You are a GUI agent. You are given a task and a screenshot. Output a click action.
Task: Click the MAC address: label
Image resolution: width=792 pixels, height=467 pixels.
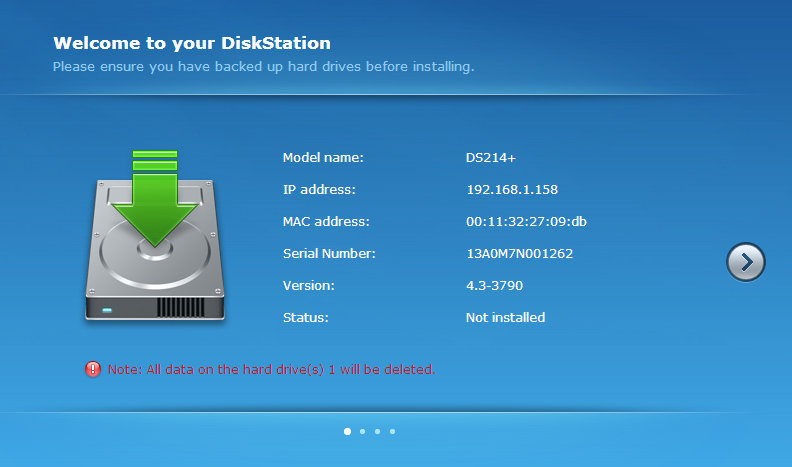pos(326,222)
